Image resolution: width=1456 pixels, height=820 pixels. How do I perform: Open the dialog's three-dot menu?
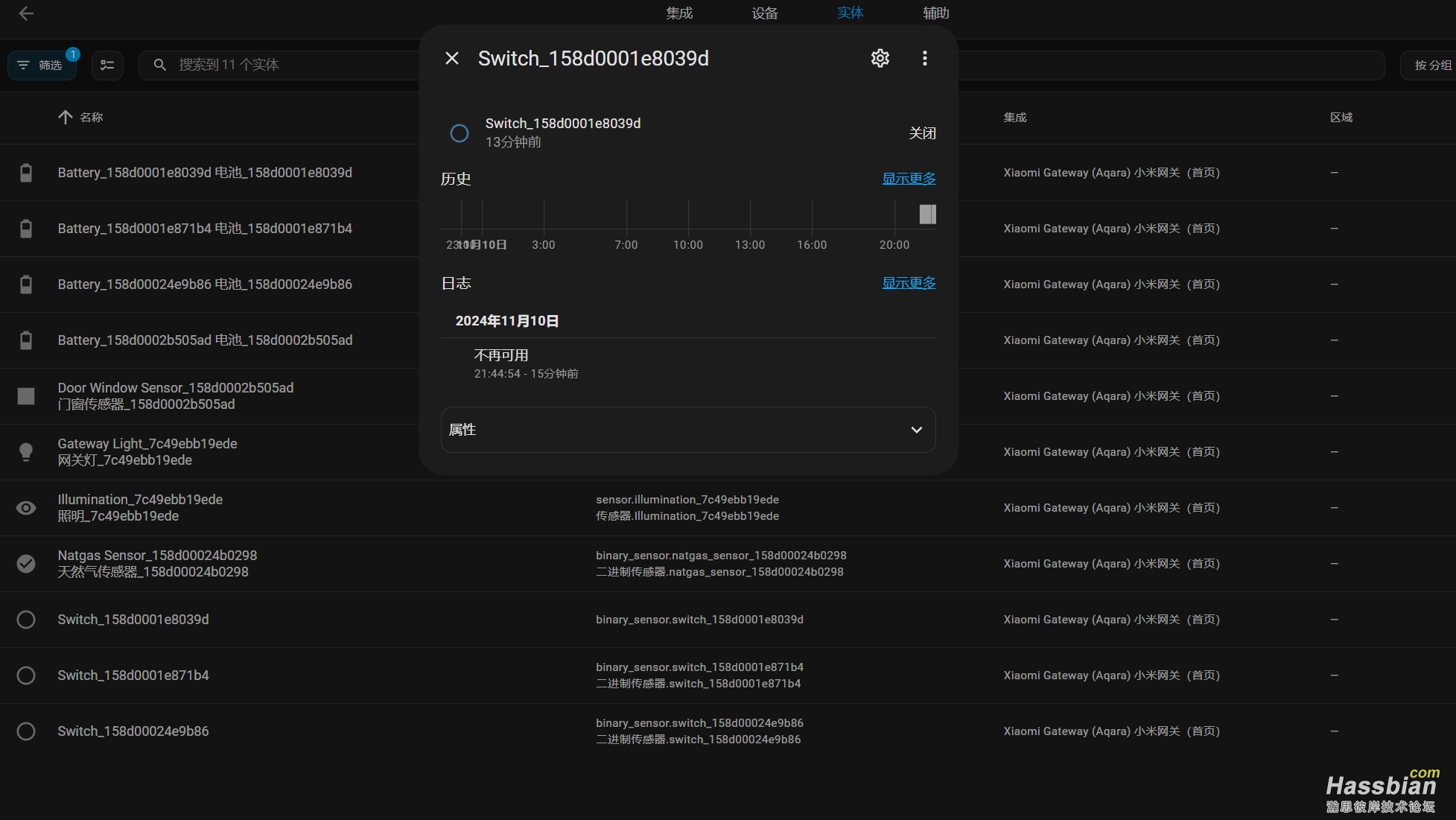[925, 58]
